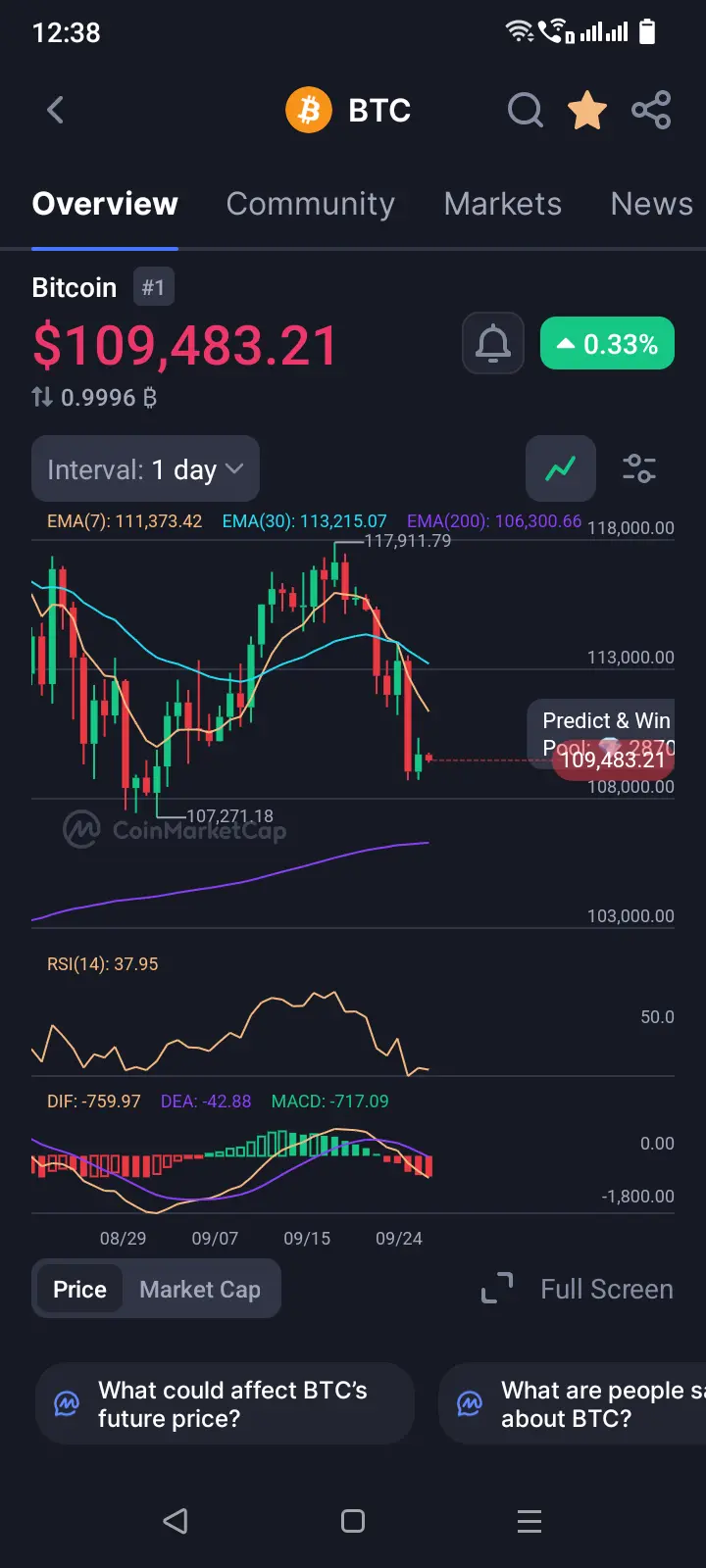706x1568 pixels.
Task: Tap the 09/15 date on axis
Action: click(307, 1239)
